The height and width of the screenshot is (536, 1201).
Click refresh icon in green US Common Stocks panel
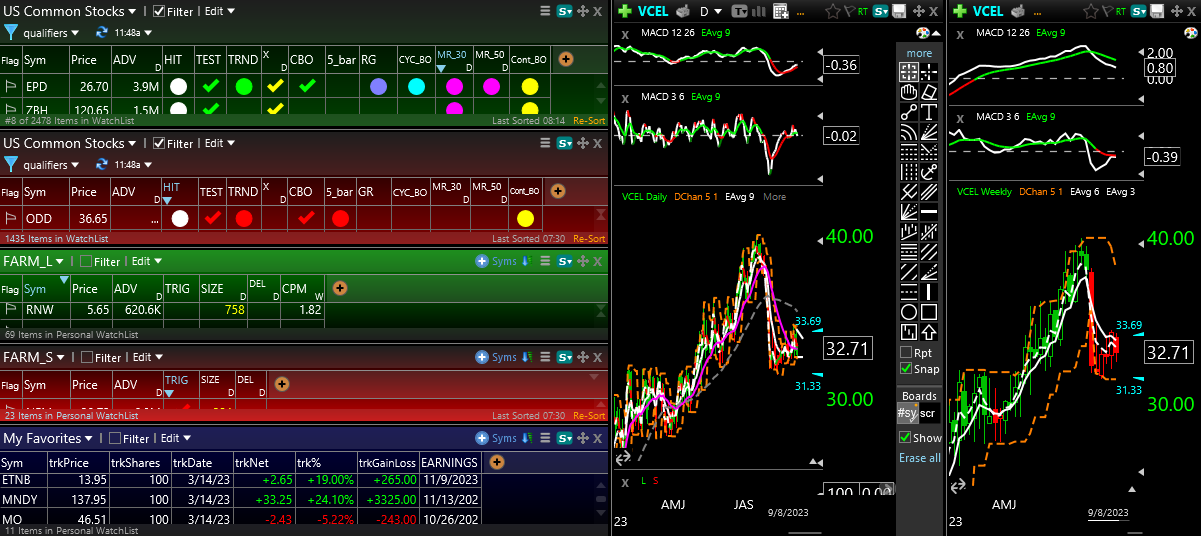[102, 32]
